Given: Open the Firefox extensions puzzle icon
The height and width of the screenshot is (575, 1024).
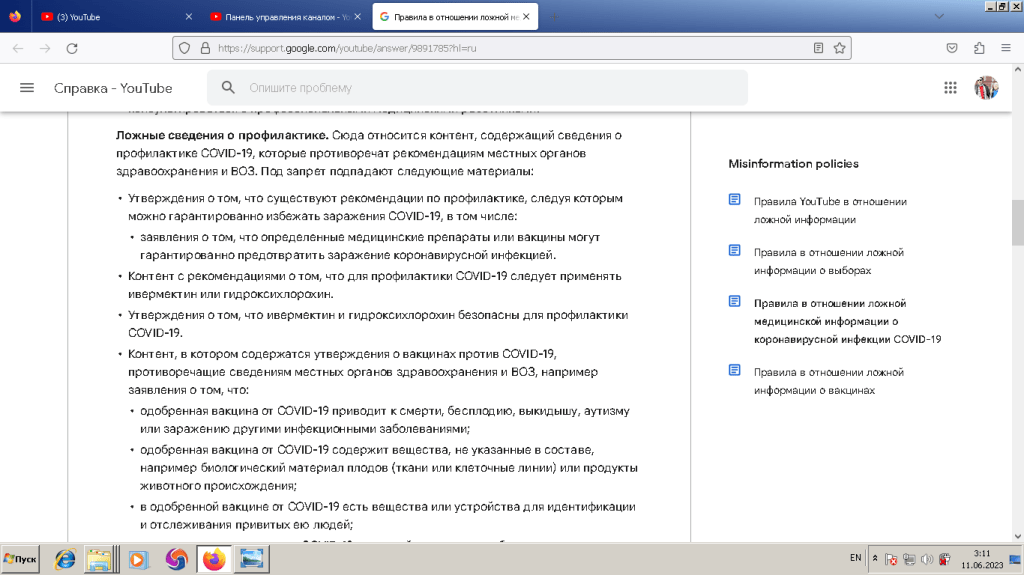Looking at the screenshot, I should [979, 48].
